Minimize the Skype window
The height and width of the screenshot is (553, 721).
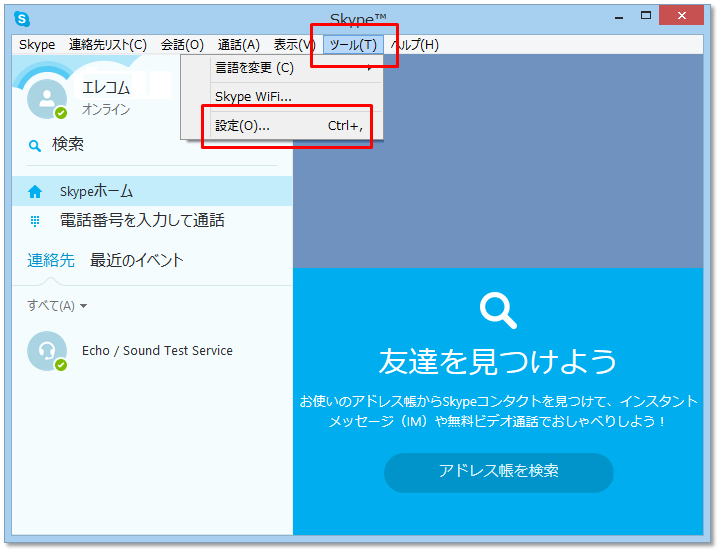[x=619, y=17]
